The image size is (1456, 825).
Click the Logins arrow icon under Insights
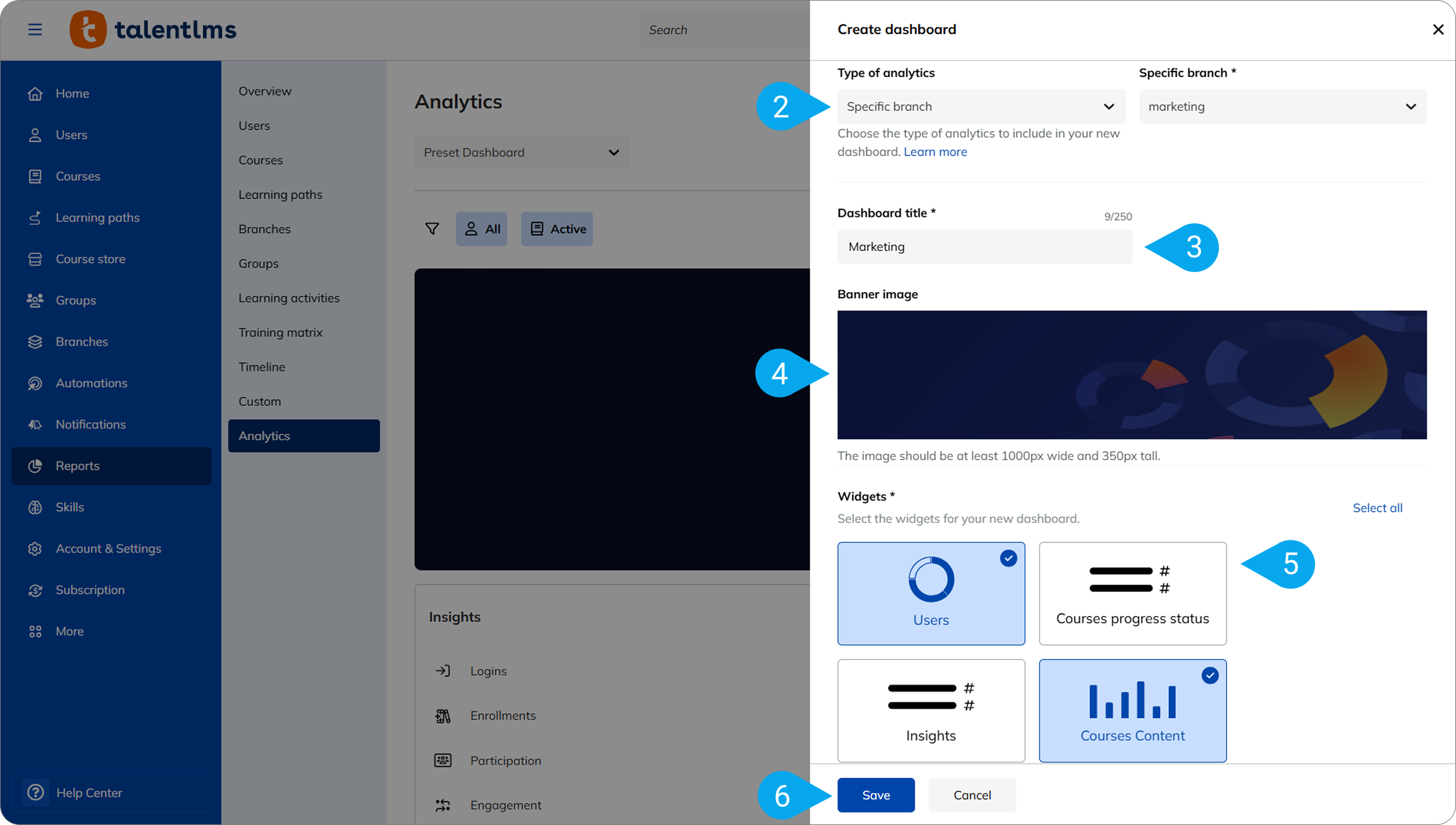pos(443,671)
